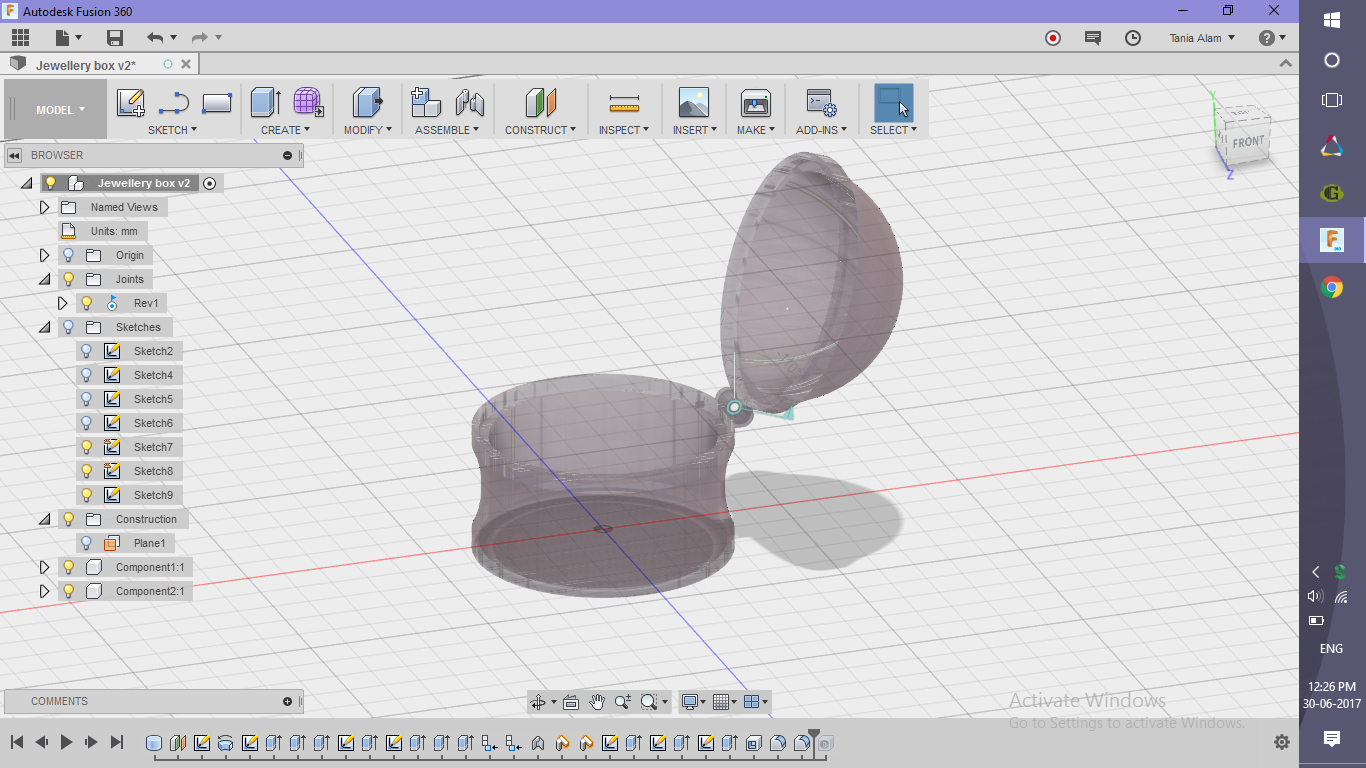Image resolution: width=1366 pixels, height=768 pixels.
Task: Open the Display Settings dropdown
Action: tap(693, 702)
